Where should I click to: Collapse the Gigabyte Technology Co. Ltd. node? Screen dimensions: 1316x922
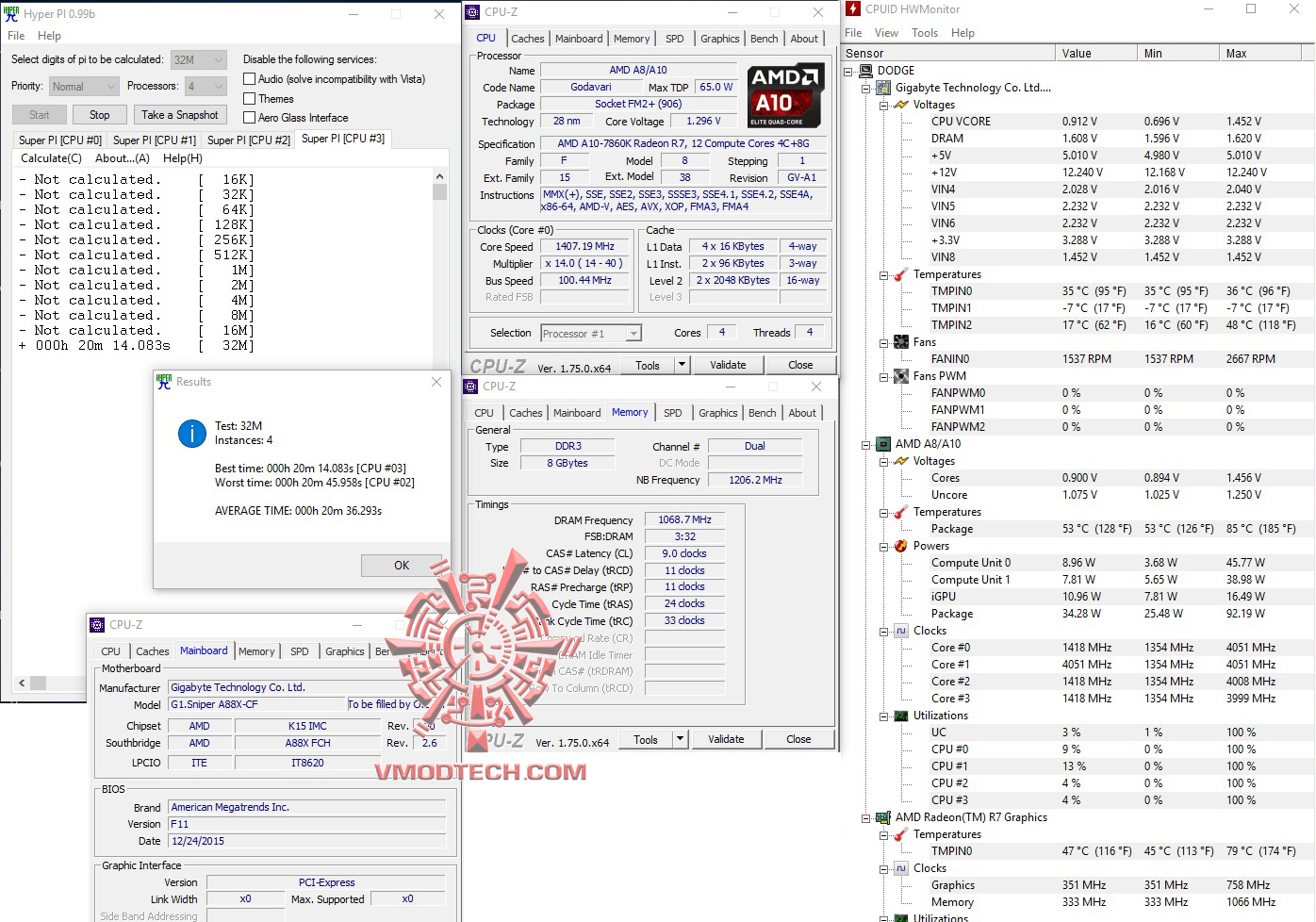pyautogui.click(x=866, y=88)
